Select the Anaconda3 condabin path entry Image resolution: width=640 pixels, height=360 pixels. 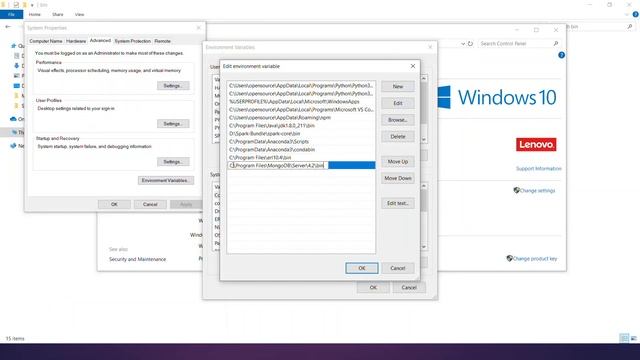[301, 149]
